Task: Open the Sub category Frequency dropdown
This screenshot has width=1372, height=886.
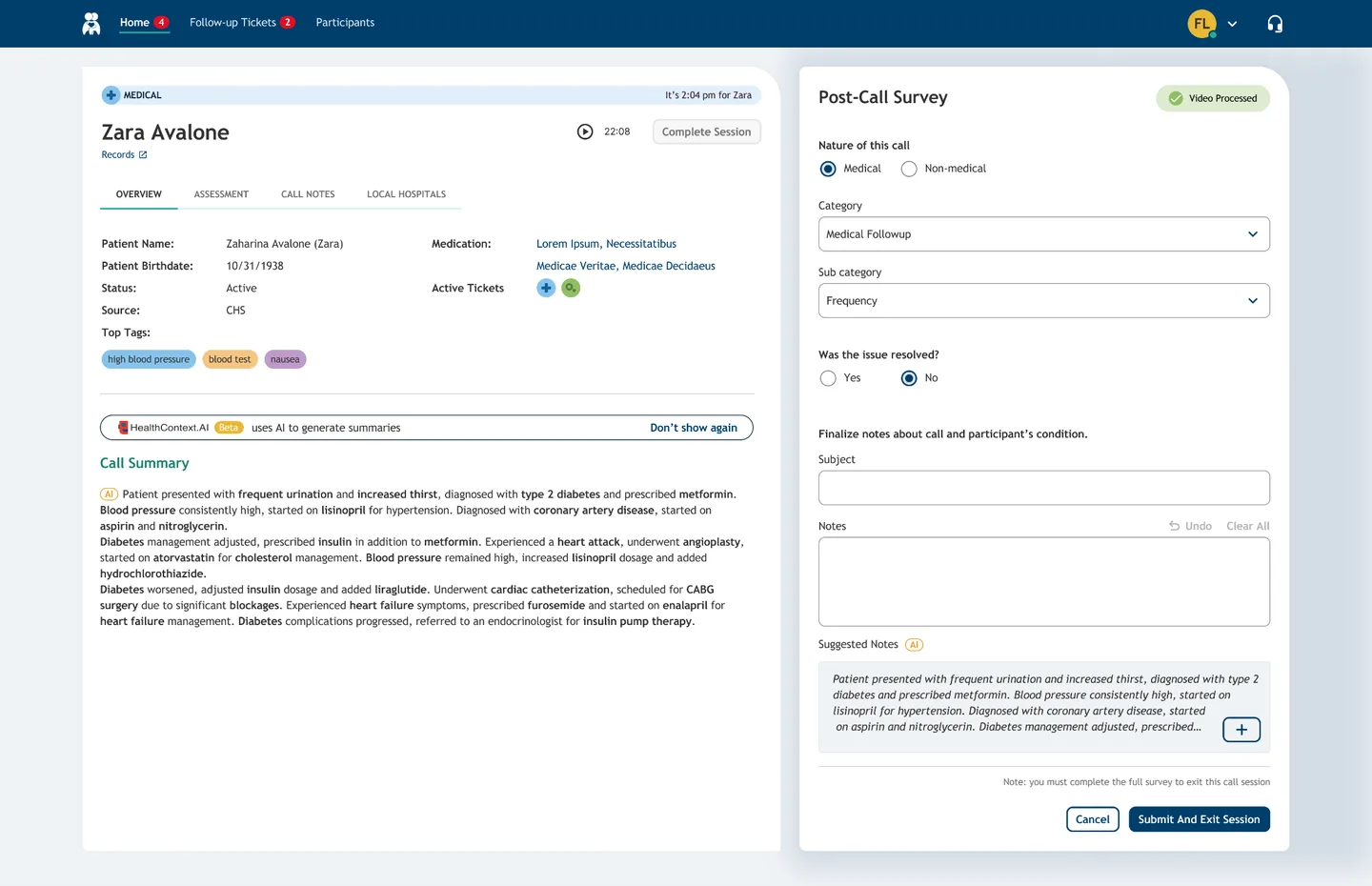Action: pyautogui.click(x=1043, y=301)
